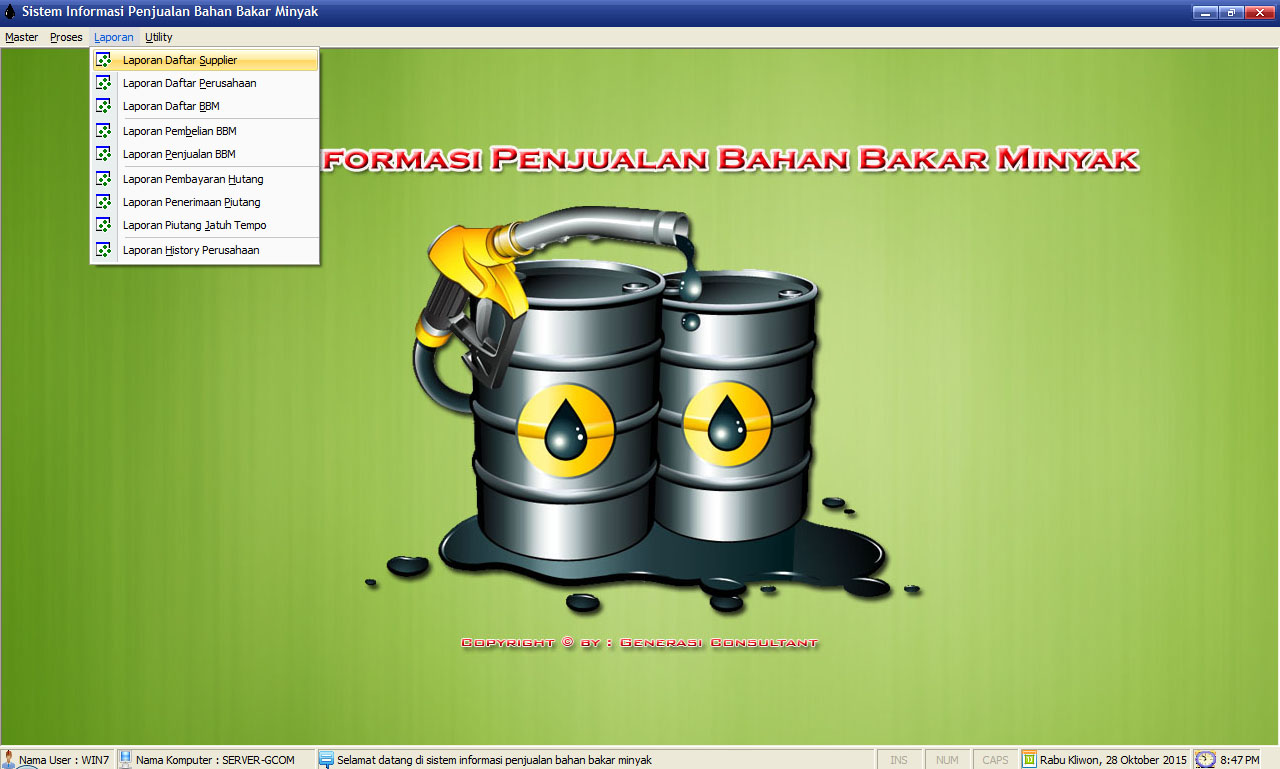Click the CAPS indicator in status bar
1280x769 pixels.
994,760
